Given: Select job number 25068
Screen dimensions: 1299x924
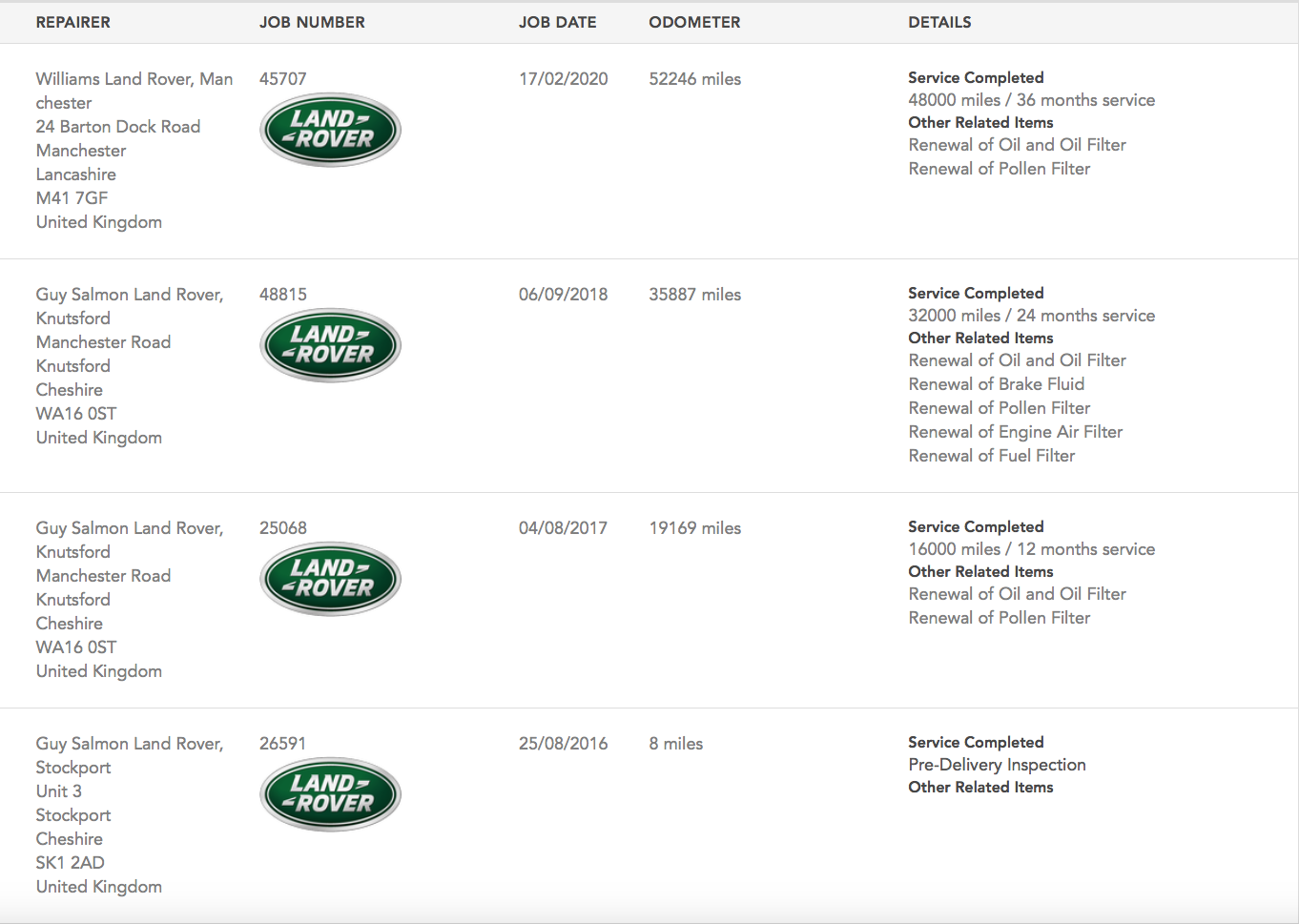Looking at the screenshot, I should [283, 528].
